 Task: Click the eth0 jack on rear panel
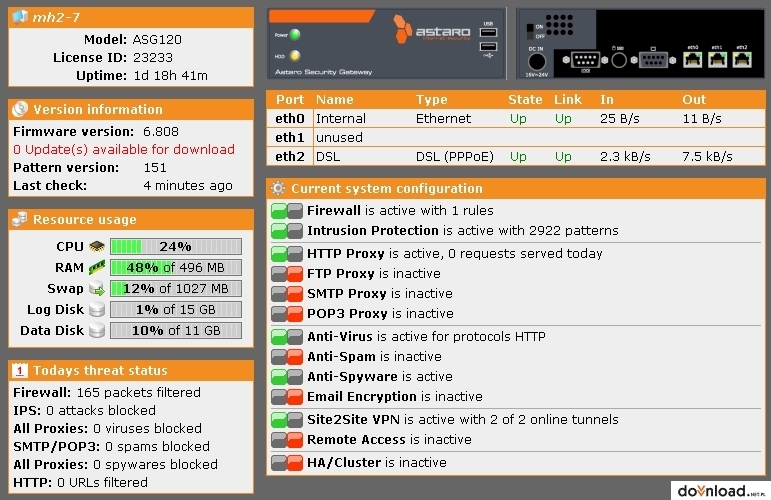[x=692, y=59]
